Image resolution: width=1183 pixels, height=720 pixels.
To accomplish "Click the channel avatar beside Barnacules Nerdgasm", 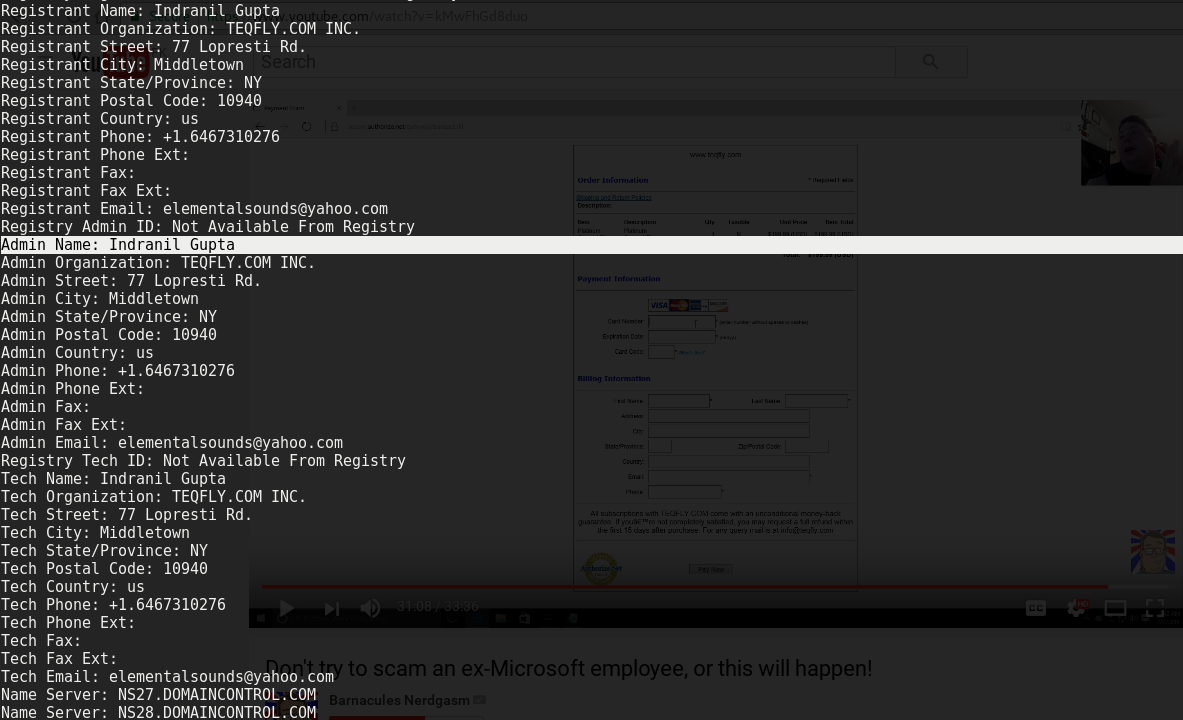I will pyautogui.click(x=290, y=706).
